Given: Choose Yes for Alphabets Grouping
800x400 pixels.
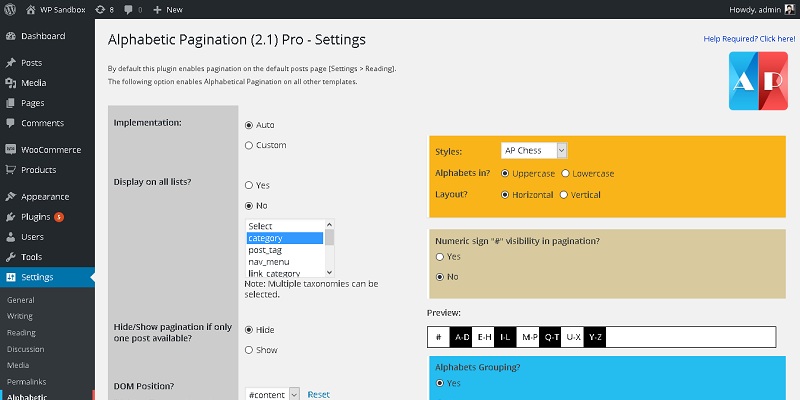Looking at the screenshot, I should pyautogui.click(x=440, y=383).
